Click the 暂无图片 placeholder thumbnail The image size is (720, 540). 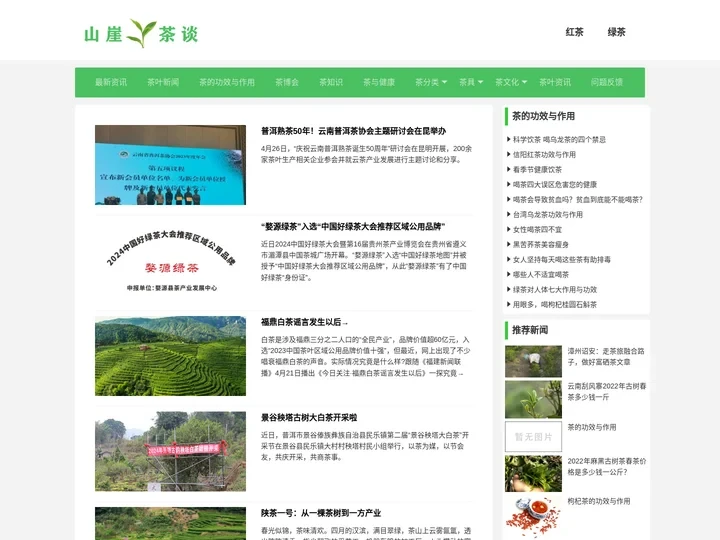click(533, 437)
